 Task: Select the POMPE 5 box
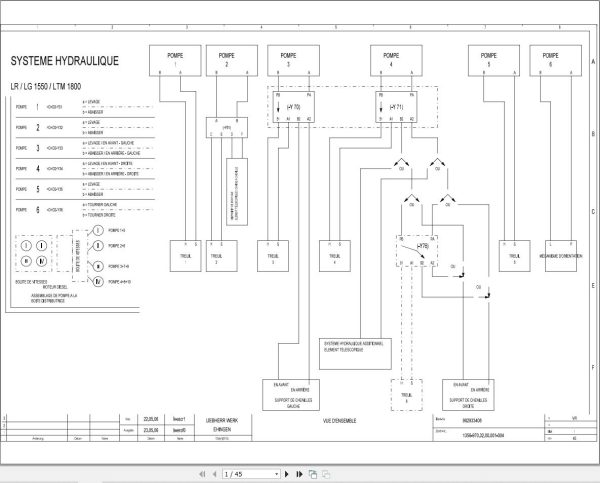point(494,60)
